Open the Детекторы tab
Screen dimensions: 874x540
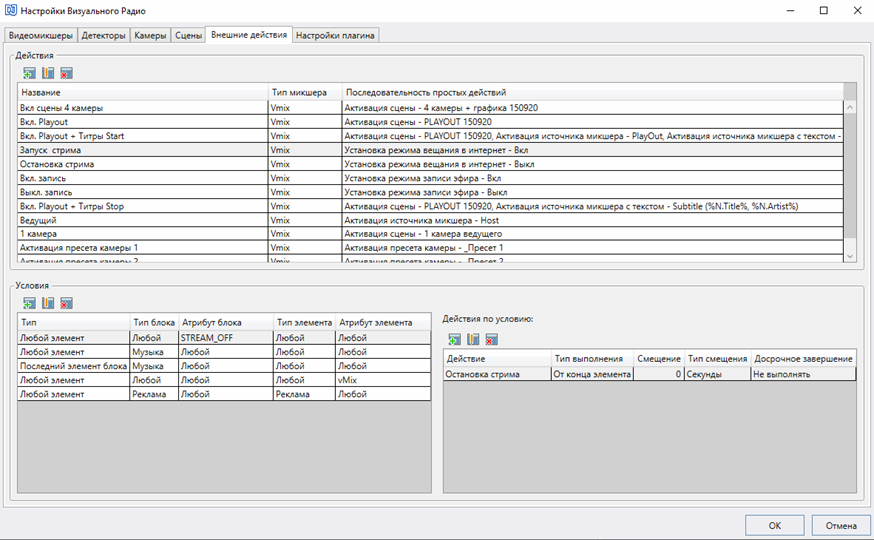point(103,35)
